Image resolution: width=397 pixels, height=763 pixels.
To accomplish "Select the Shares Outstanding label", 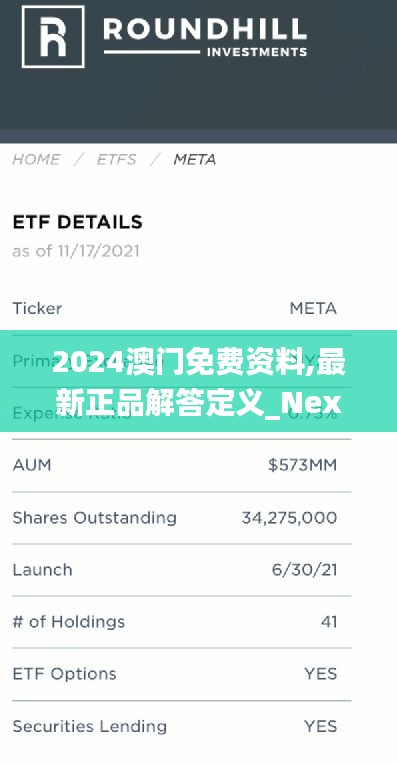I will (x=94, y=518).
